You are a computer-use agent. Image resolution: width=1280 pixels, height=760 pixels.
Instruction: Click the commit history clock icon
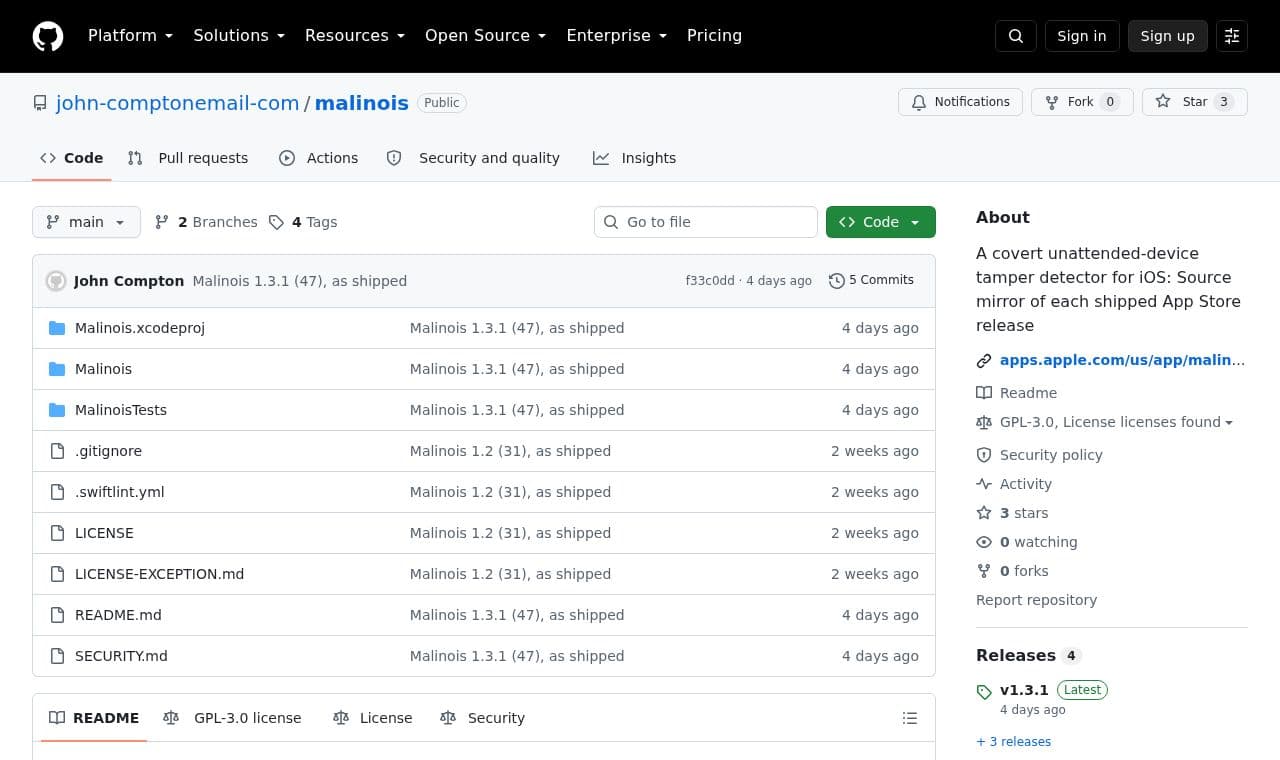point(837,281)
